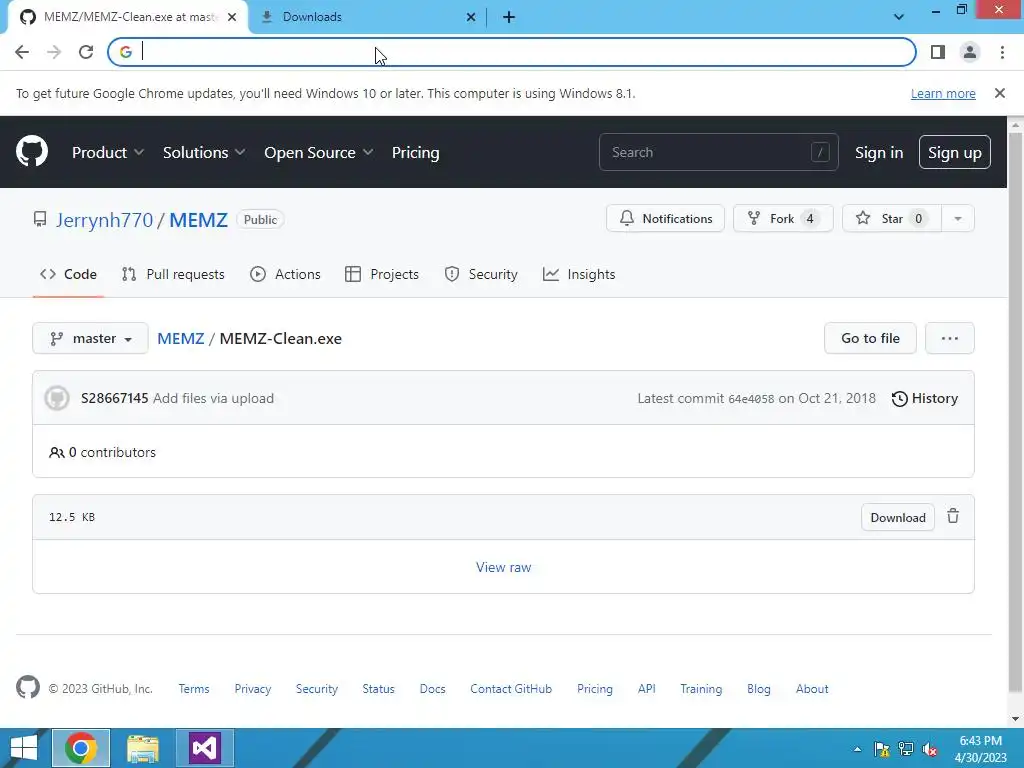Click the GitHub search field
The image size is (1024, 768).
point(718,152)
